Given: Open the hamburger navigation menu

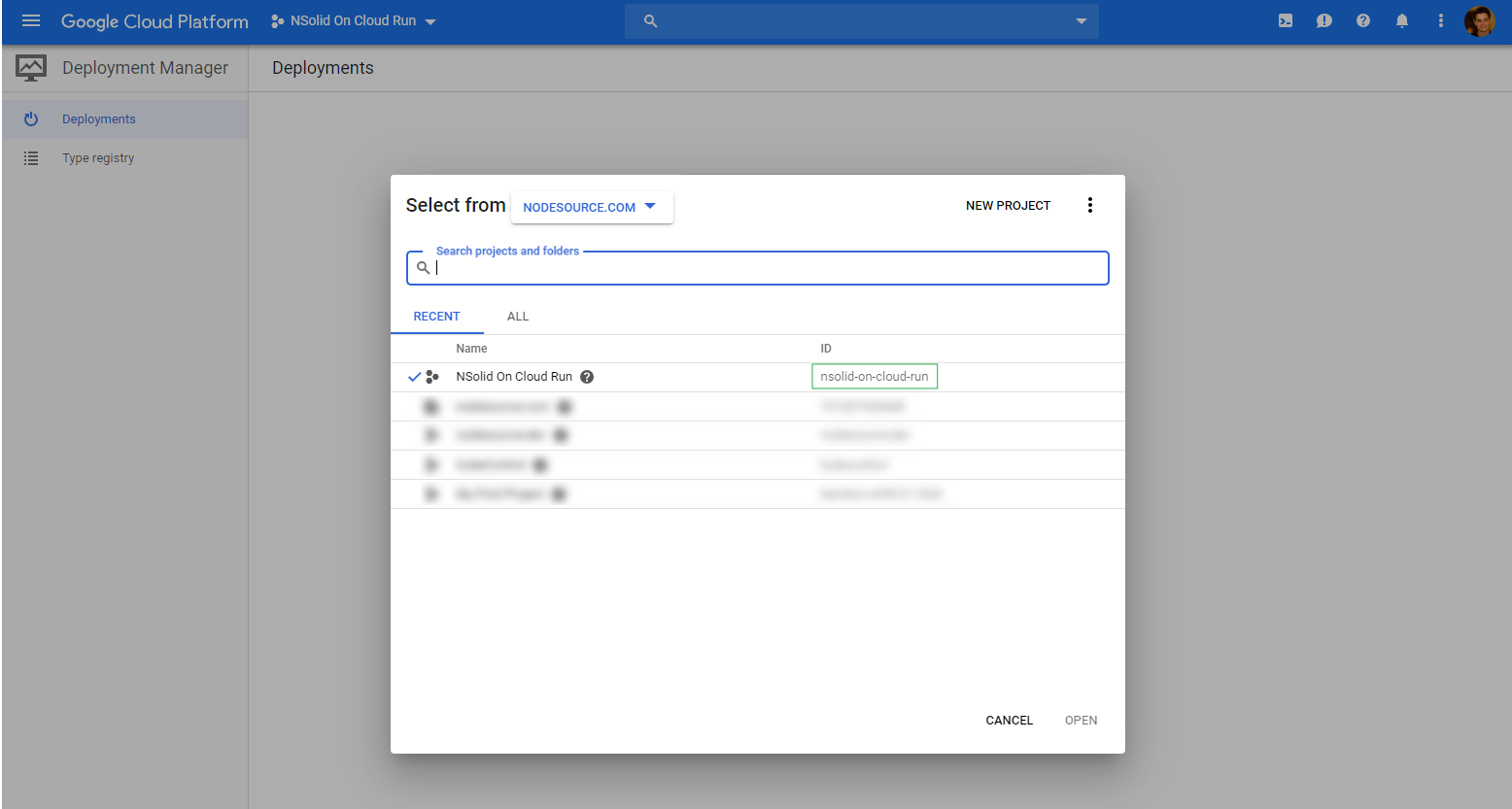Looking at the screenshot, I should [31, 20].
